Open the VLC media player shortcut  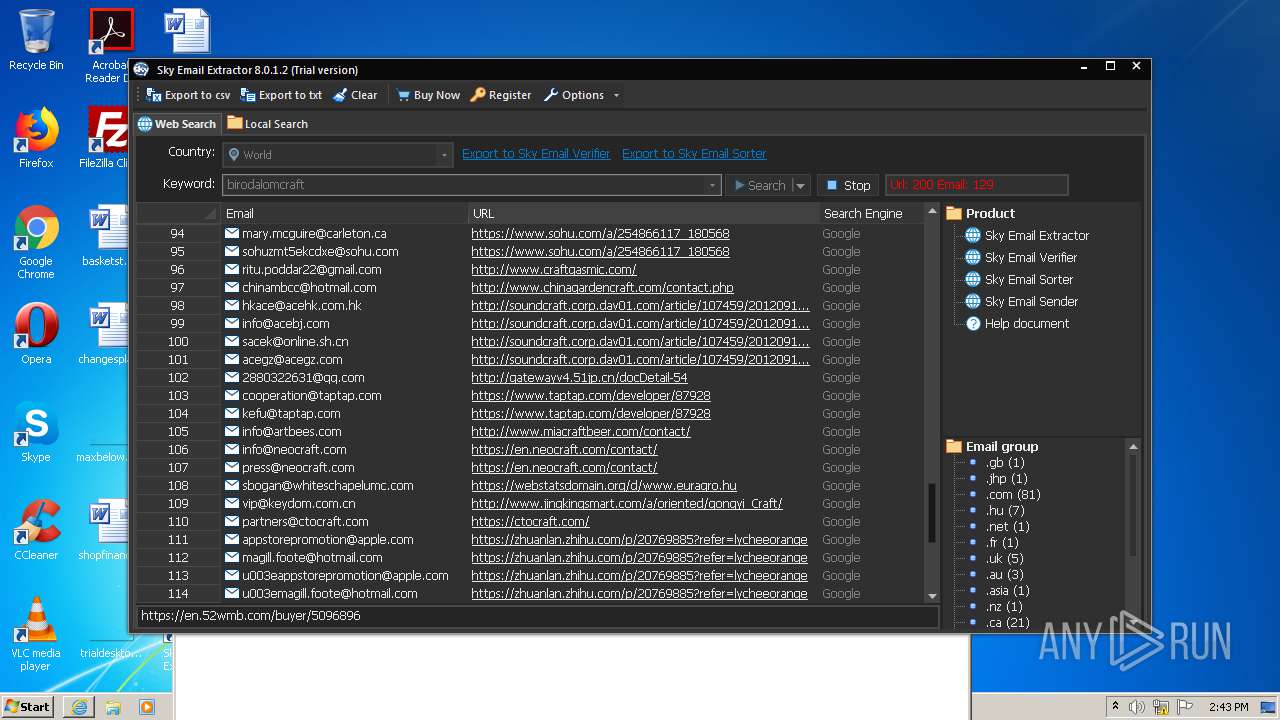click(x=36, y=634)
